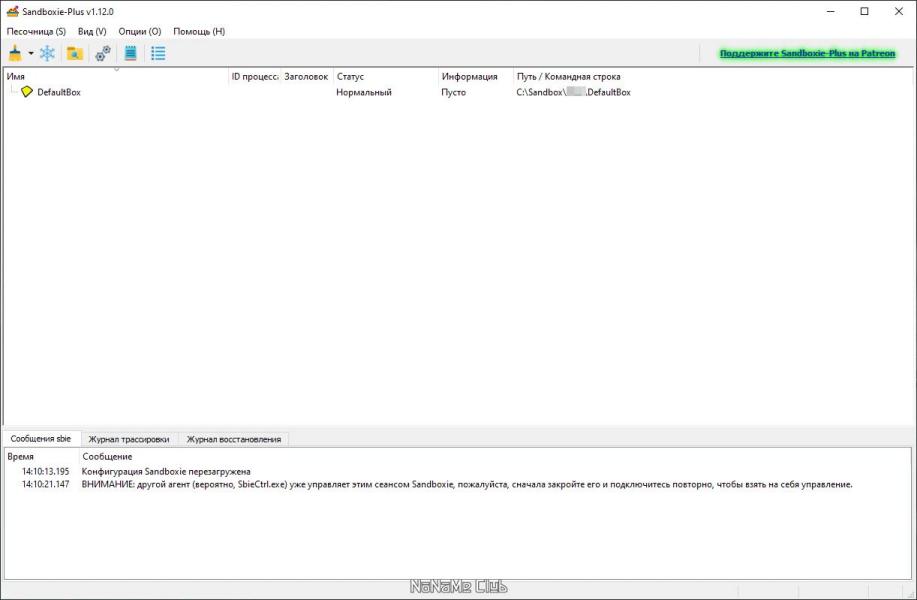Image resolution: width=917 pixels, height=600 pixels.
Task: Click the Нормальный status cell
Action: 364,92
